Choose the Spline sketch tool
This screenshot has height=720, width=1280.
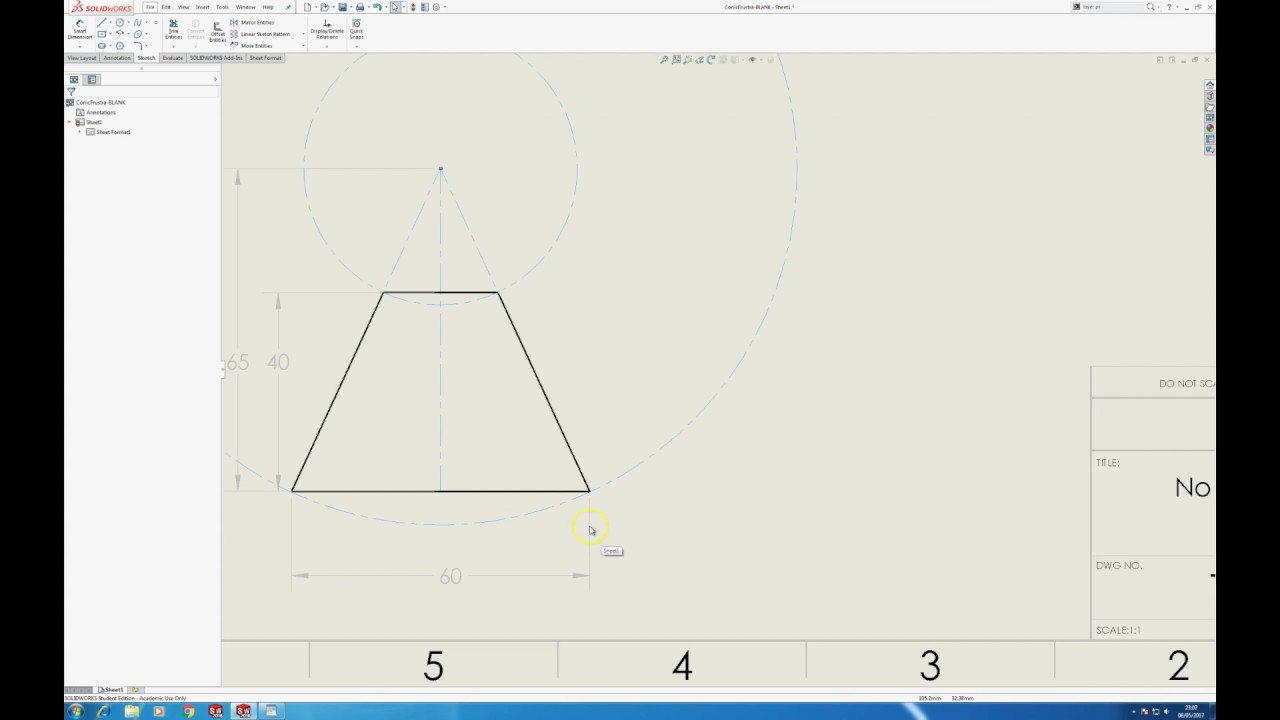137,22
